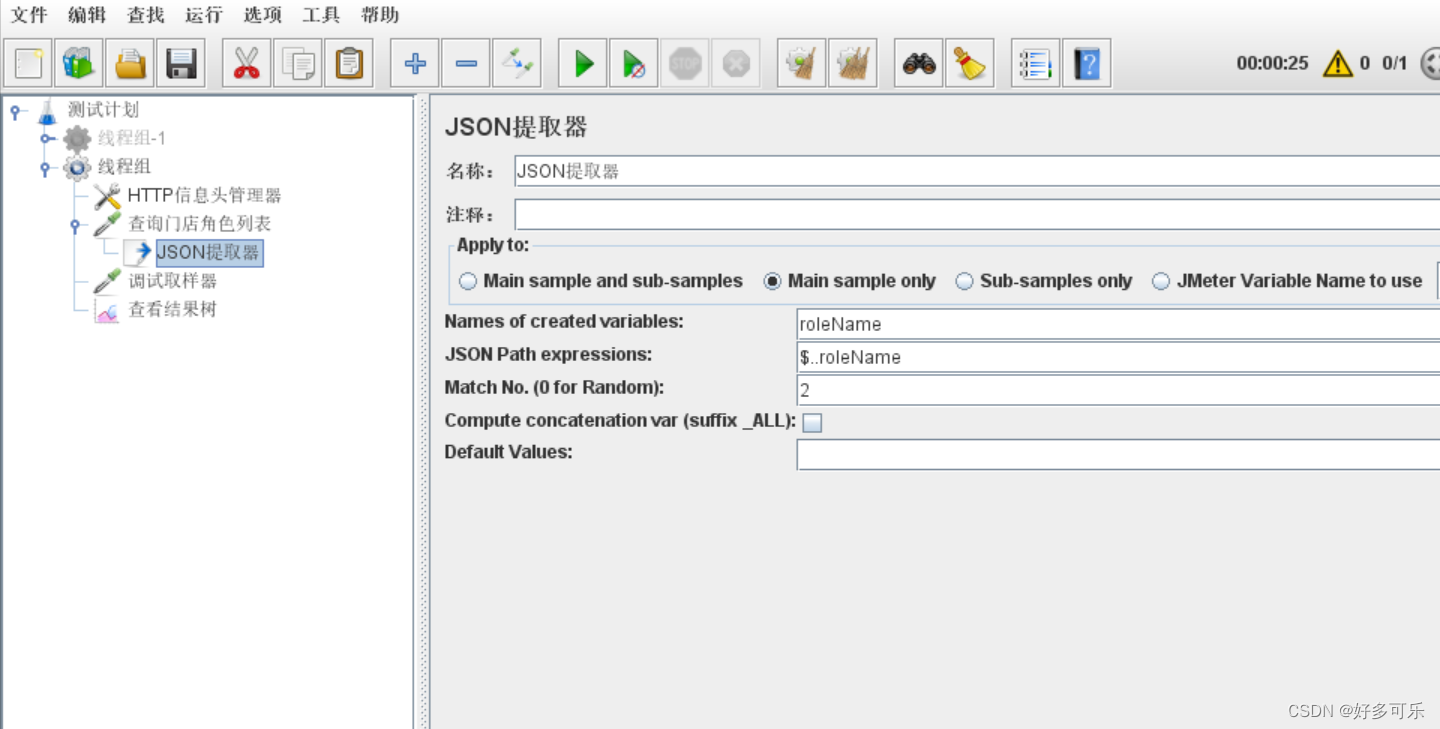Select HTTP信息头管理器 tree item
Screen dimensions: 1440x729
point(204,195)
